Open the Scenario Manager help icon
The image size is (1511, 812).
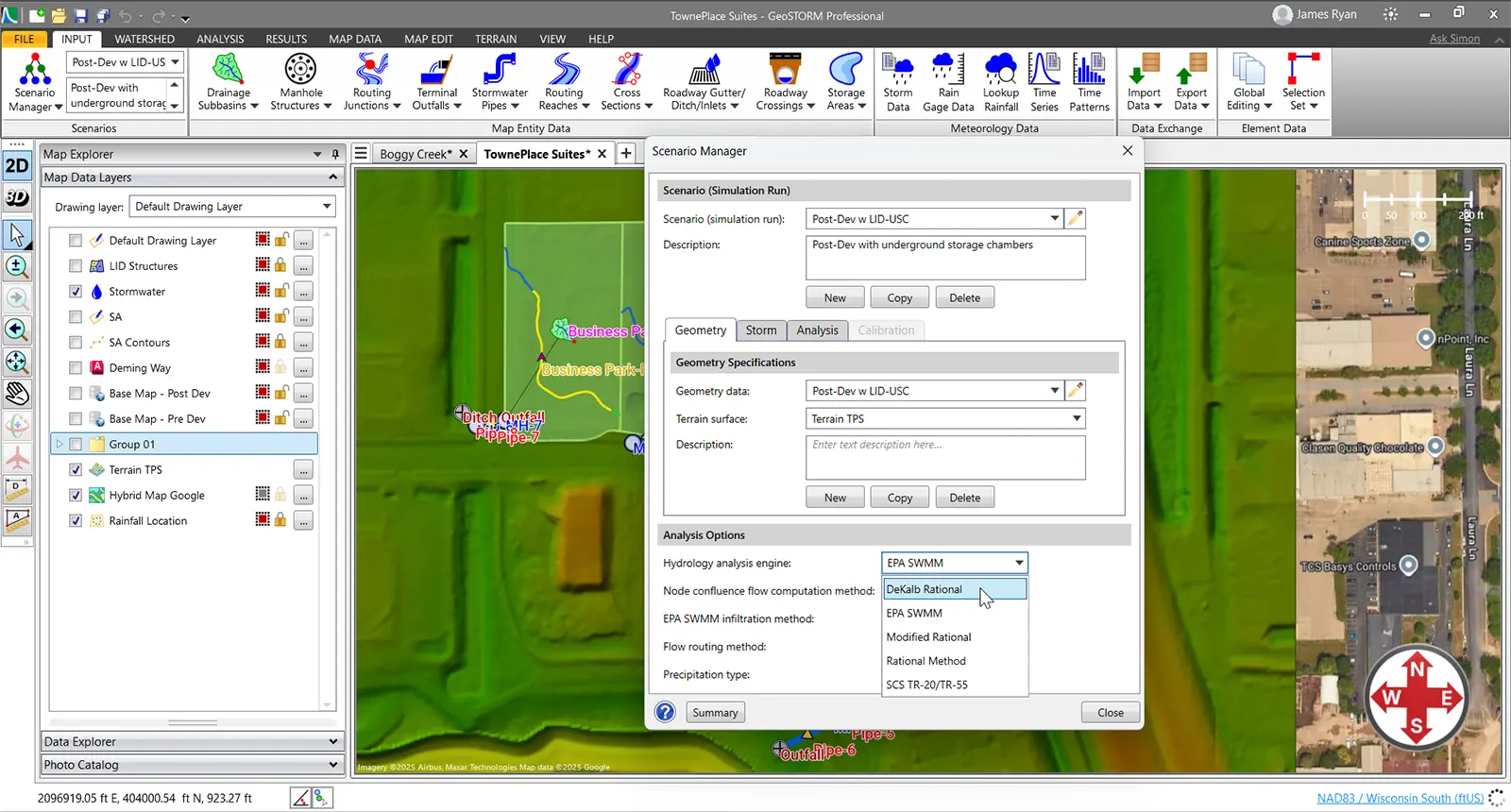(x=665, y=712)
